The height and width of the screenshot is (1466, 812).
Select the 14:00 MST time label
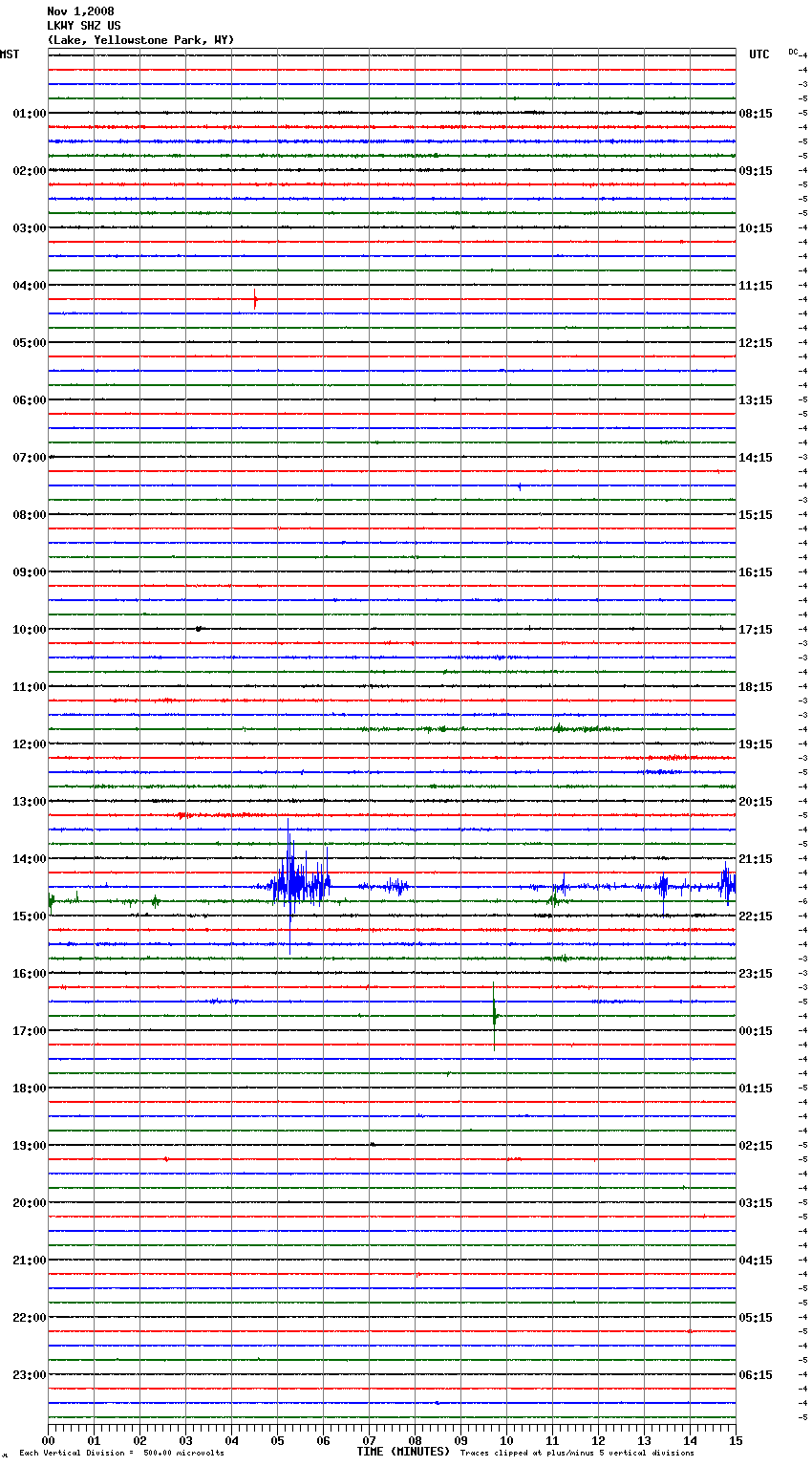pyautogui.click(x=30, y=859)
